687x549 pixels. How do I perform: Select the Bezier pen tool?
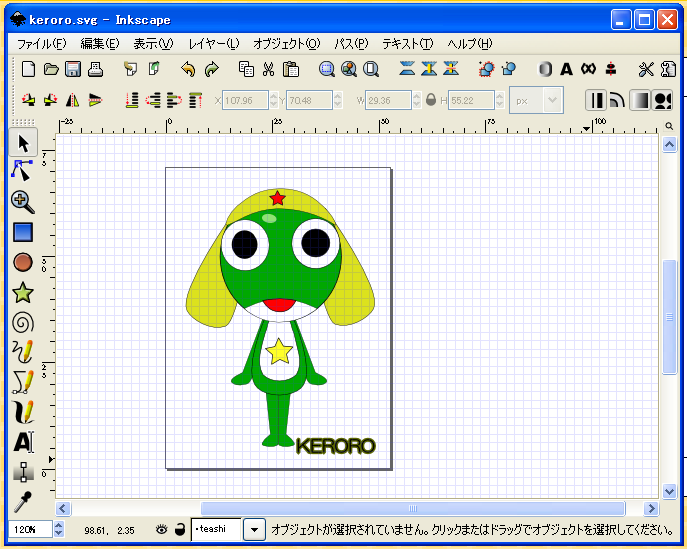coord(23,382)
